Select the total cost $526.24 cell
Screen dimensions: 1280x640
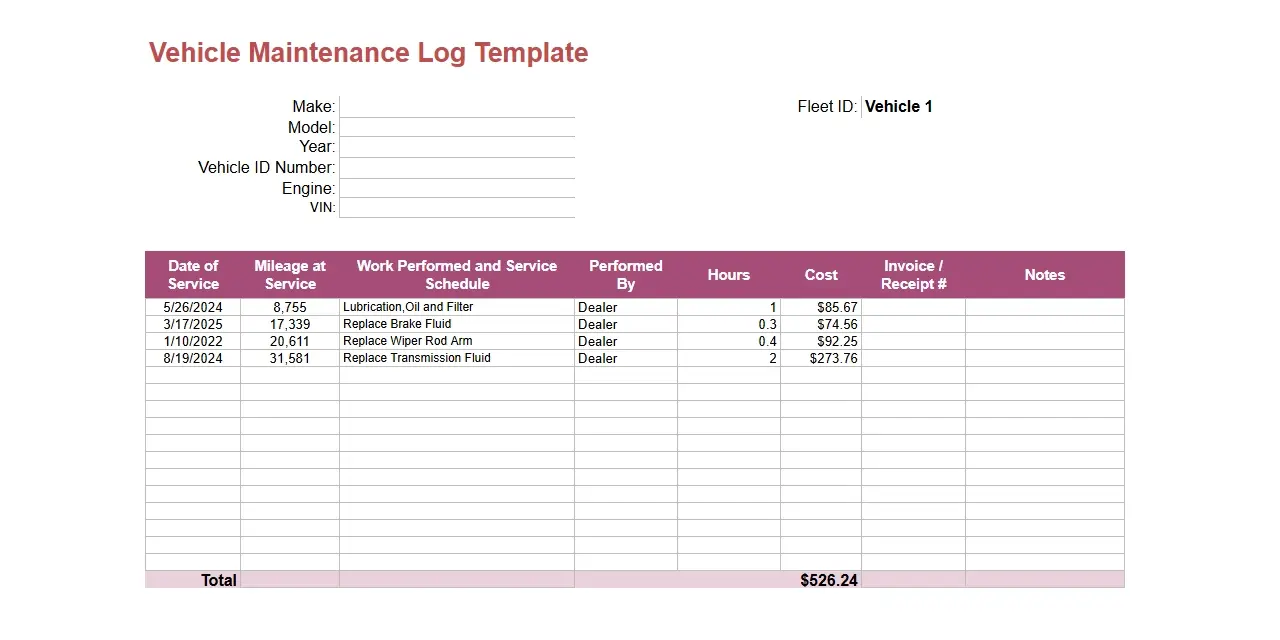(x=821, y=580)
